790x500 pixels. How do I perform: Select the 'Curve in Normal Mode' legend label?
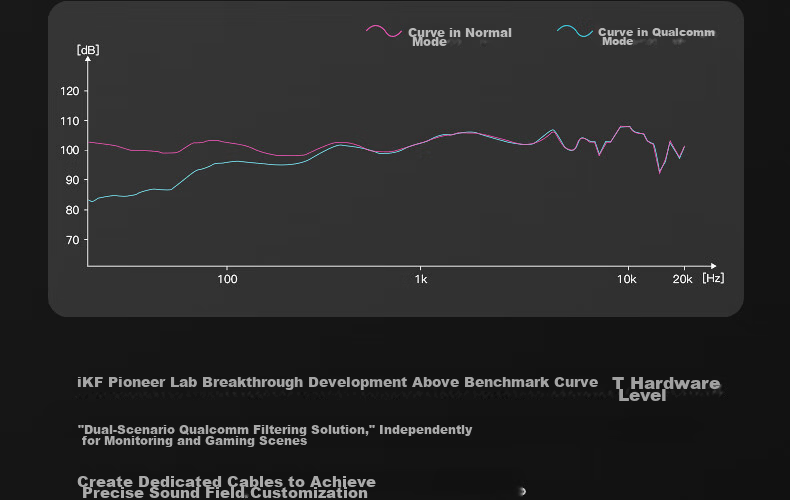[459, 37]
